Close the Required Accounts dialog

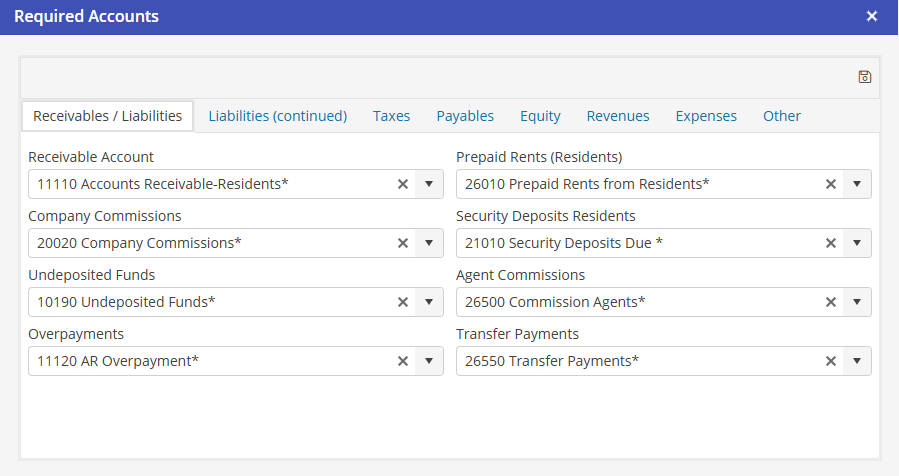(x=872, y=17)
